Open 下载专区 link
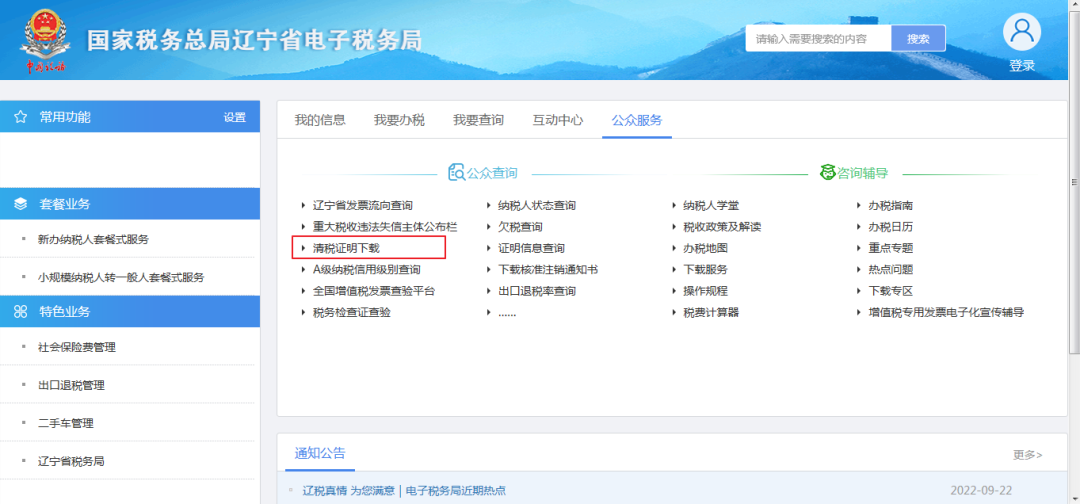Image resolution: width=1080 pixels, height=504 pixels. (891, 291)
